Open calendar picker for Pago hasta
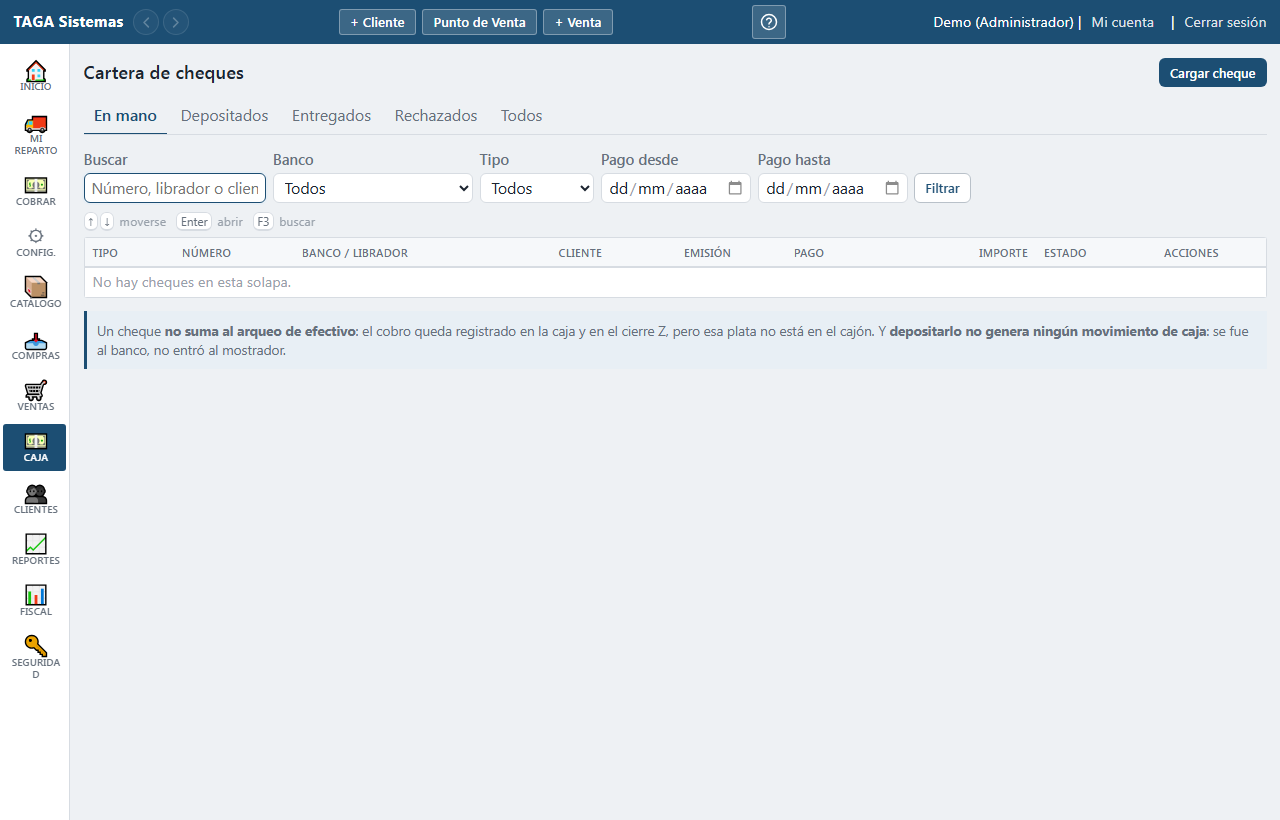1280x820 pixels. pyautogui.click(x=892, y=188)
